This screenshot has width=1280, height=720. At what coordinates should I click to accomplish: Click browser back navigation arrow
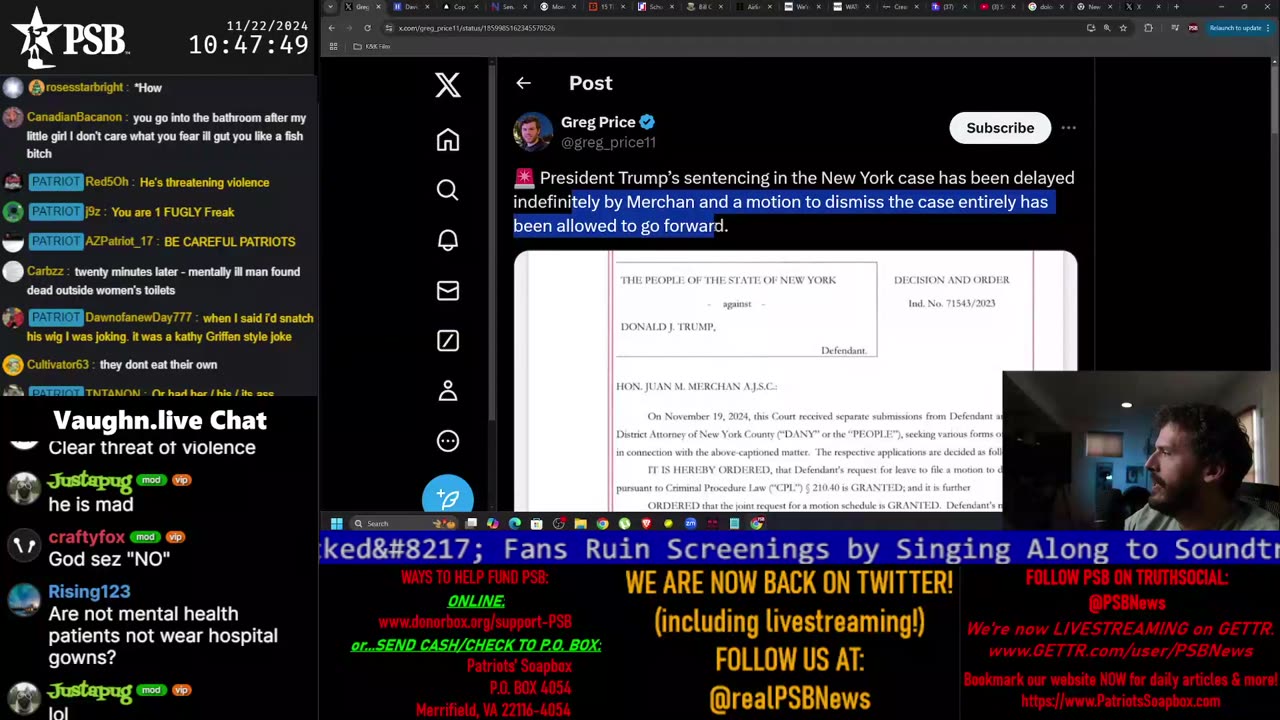331,28
